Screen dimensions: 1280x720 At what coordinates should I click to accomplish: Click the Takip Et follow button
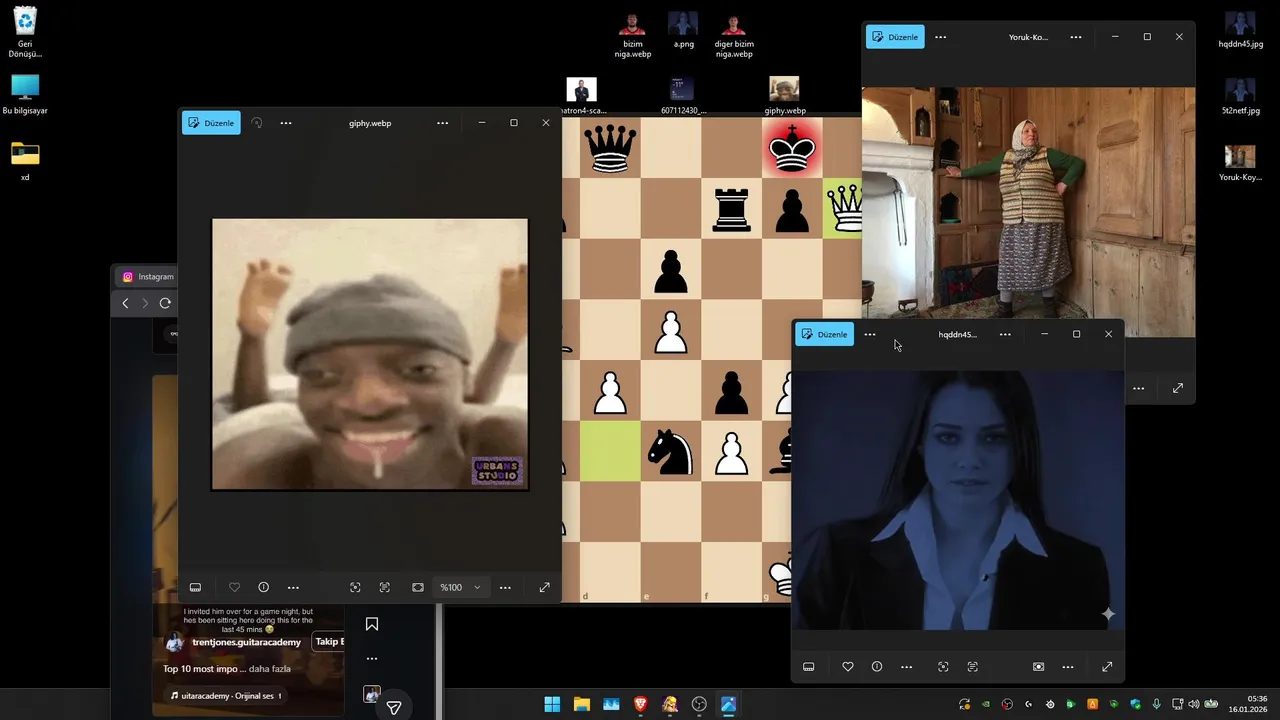coord(329,642)
